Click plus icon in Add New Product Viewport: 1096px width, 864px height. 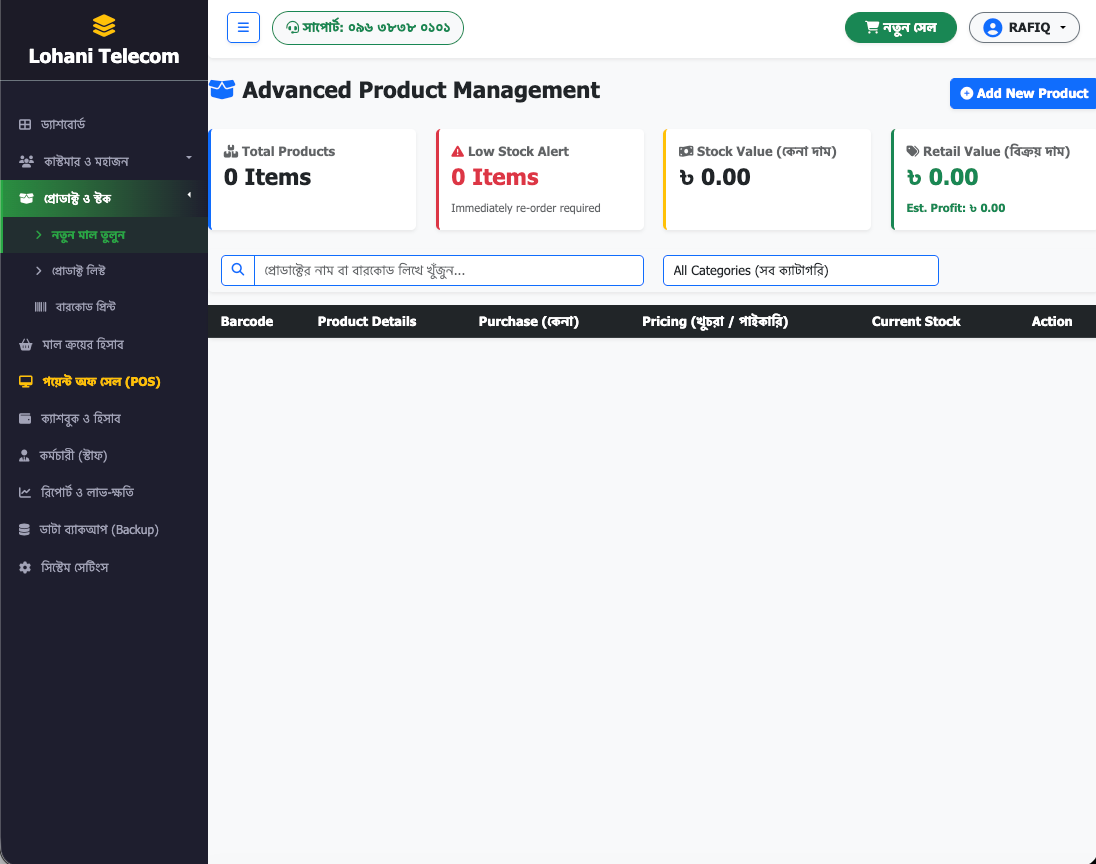[x=967, y=93]
